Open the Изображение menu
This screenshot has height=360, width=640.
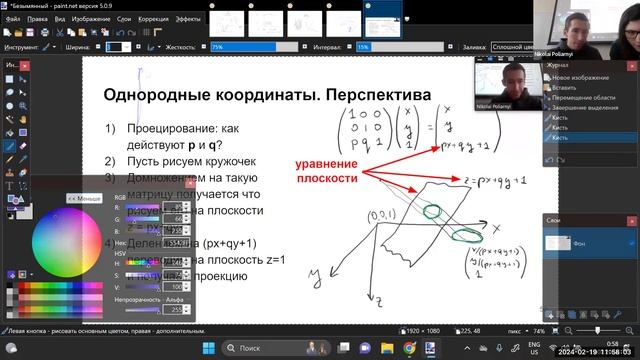[x=91, y=19]
